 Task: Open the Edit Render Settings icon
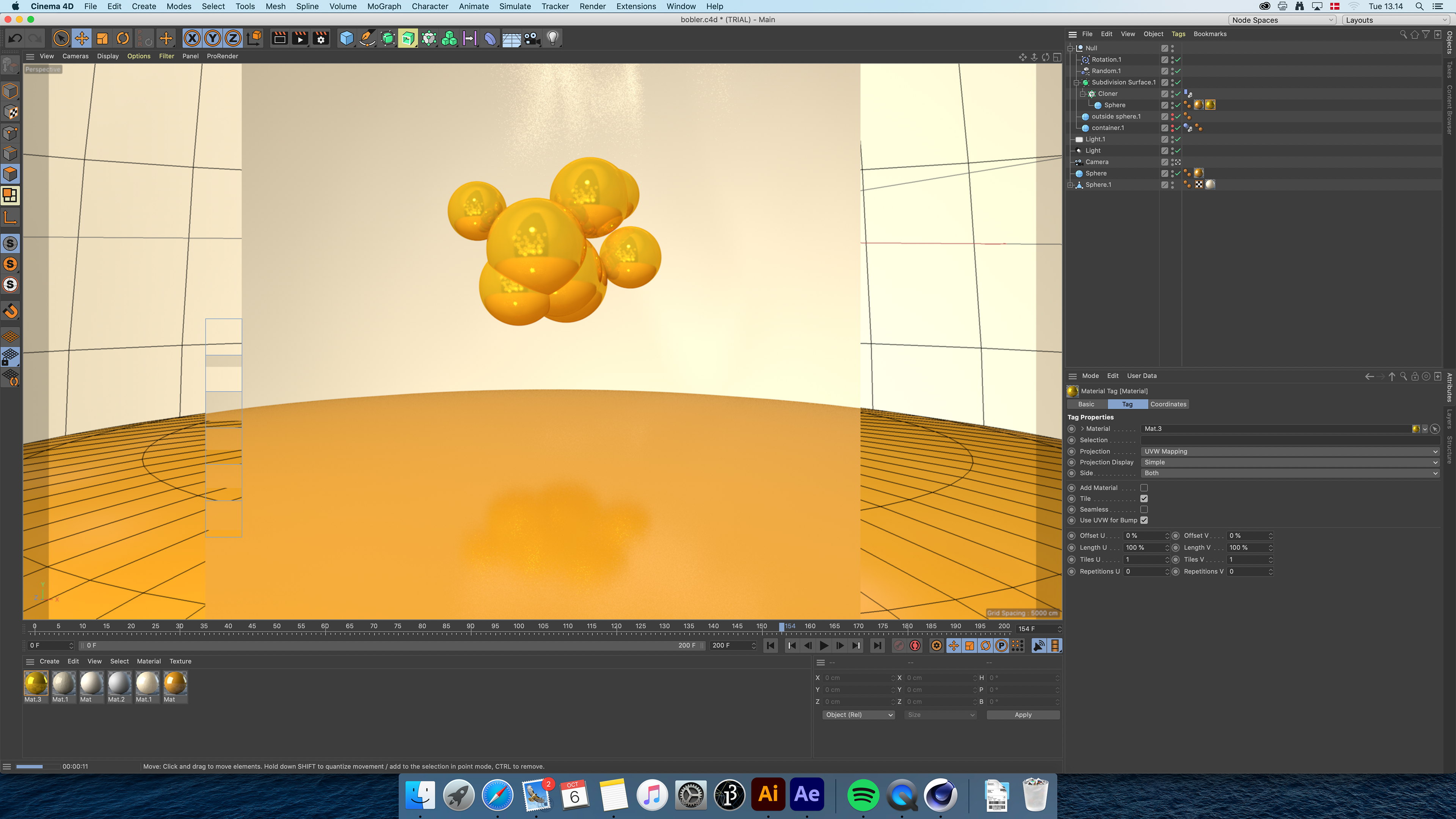pos(321,38)
